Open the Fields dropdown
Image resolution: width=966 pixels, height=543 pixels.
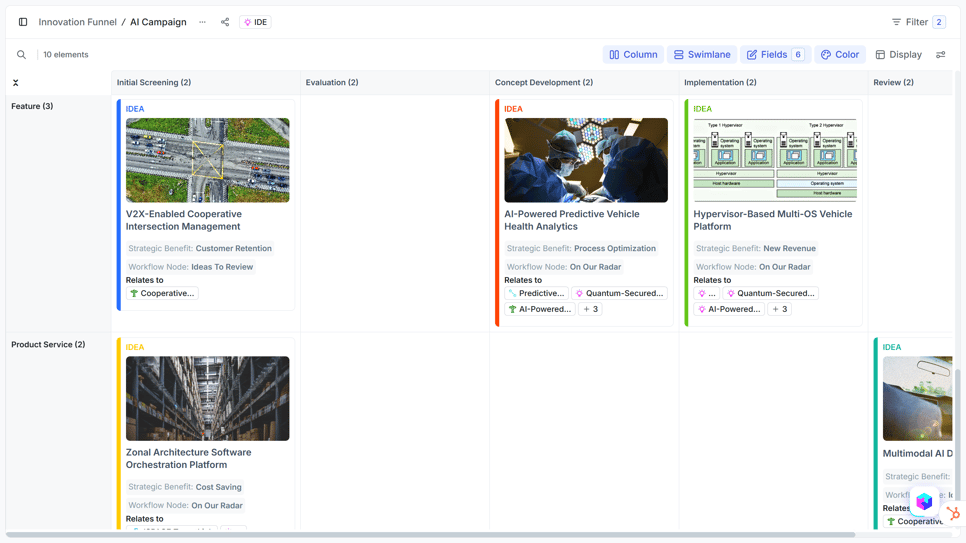775,55
